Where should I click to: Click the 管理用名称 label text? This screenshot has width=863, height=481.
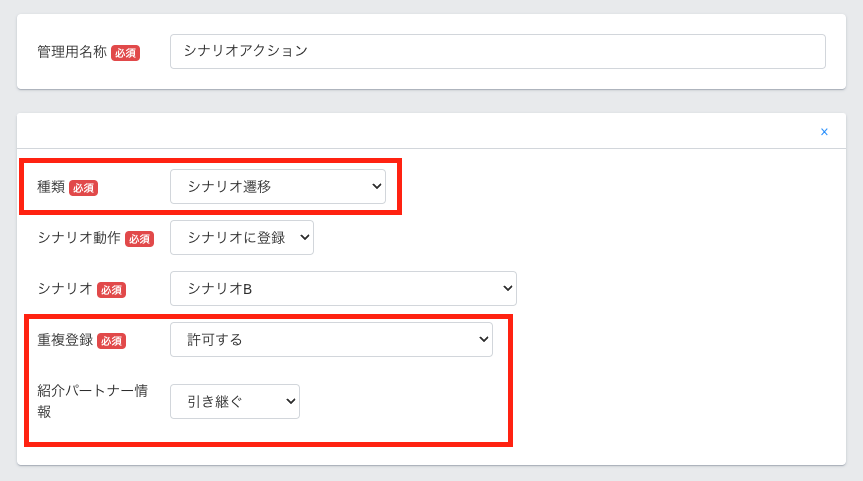point(72,52)
